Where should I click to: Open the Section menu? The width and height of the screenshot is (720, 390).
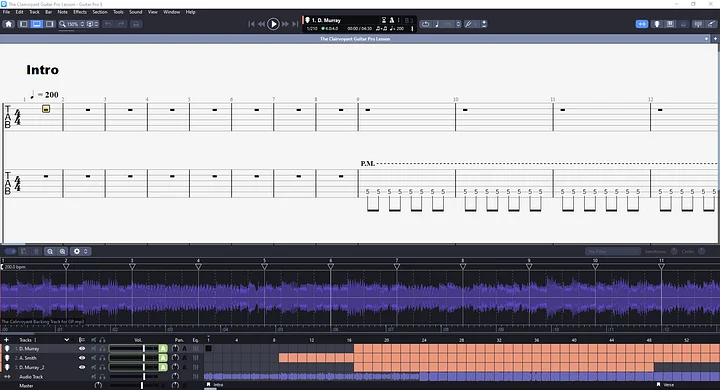tap(100, 12)
